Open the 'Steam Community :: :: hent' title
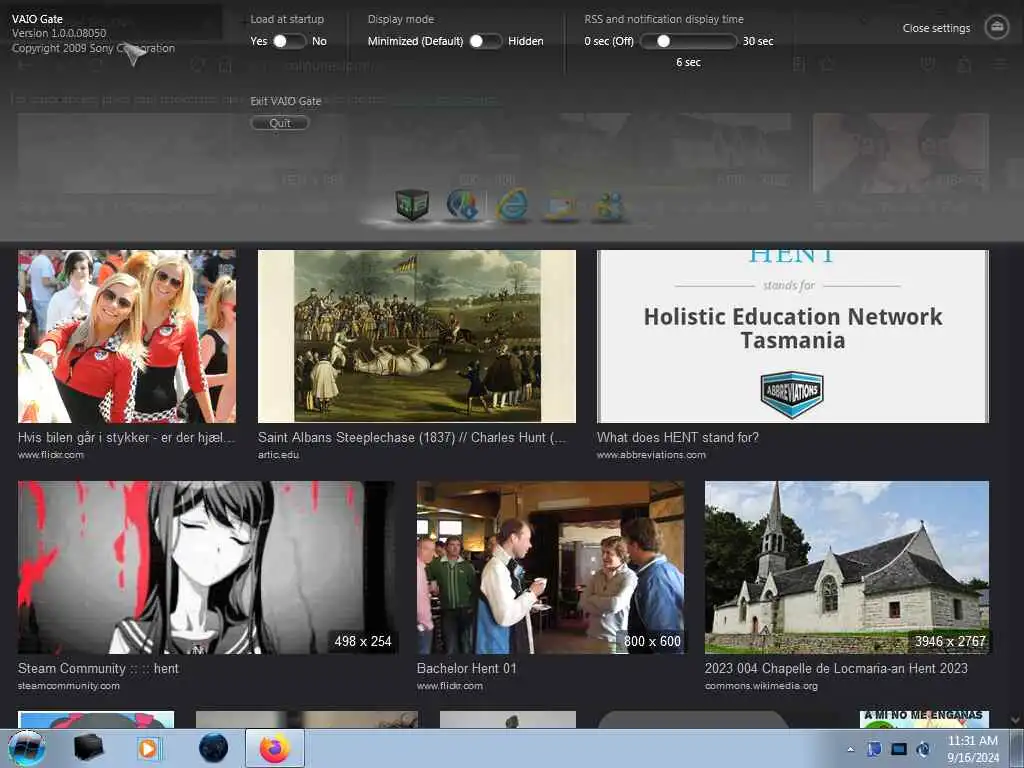The width and height of the screenshot is (1024, 768). pyautogui.click(x=98, y=669)
